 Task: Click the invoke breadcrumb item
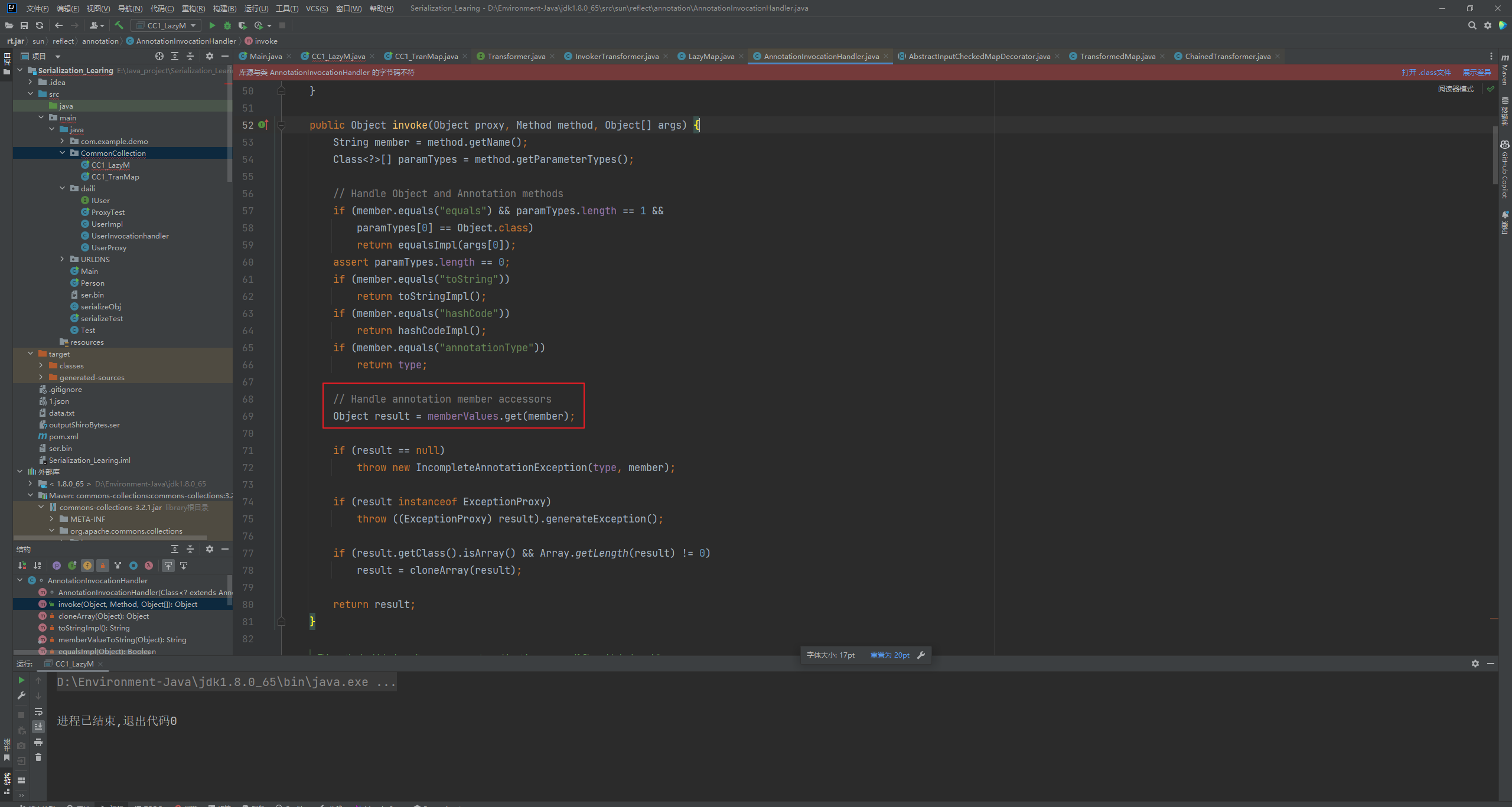click(x=261, y=41)
